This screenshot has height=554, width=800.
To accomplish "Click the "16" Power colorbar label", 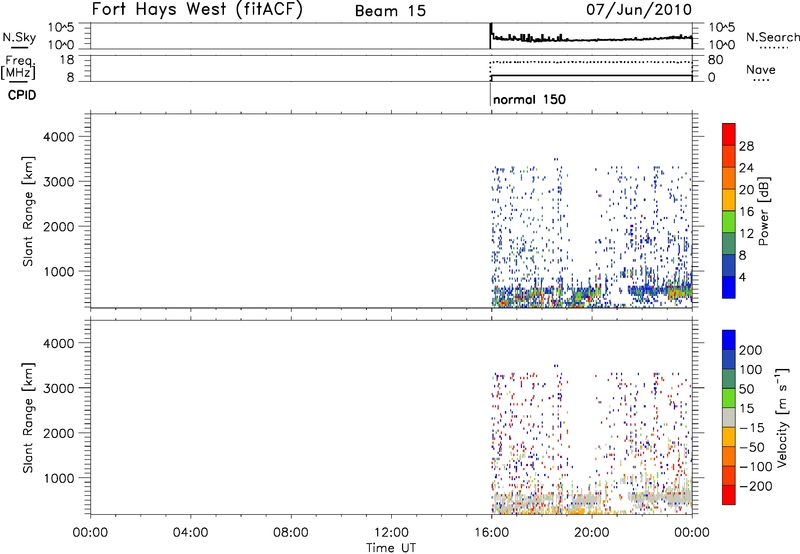I will 746,212.
